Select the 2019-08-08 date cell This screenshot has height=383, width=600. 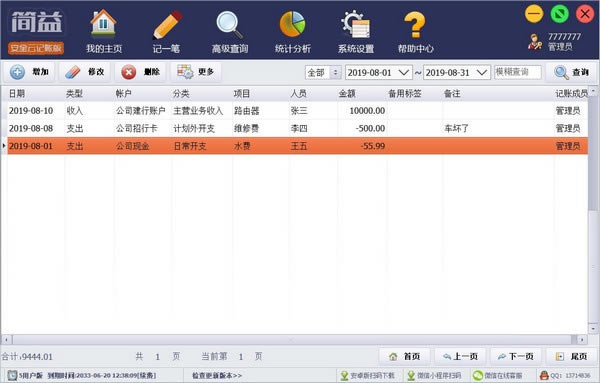(31, 129)
